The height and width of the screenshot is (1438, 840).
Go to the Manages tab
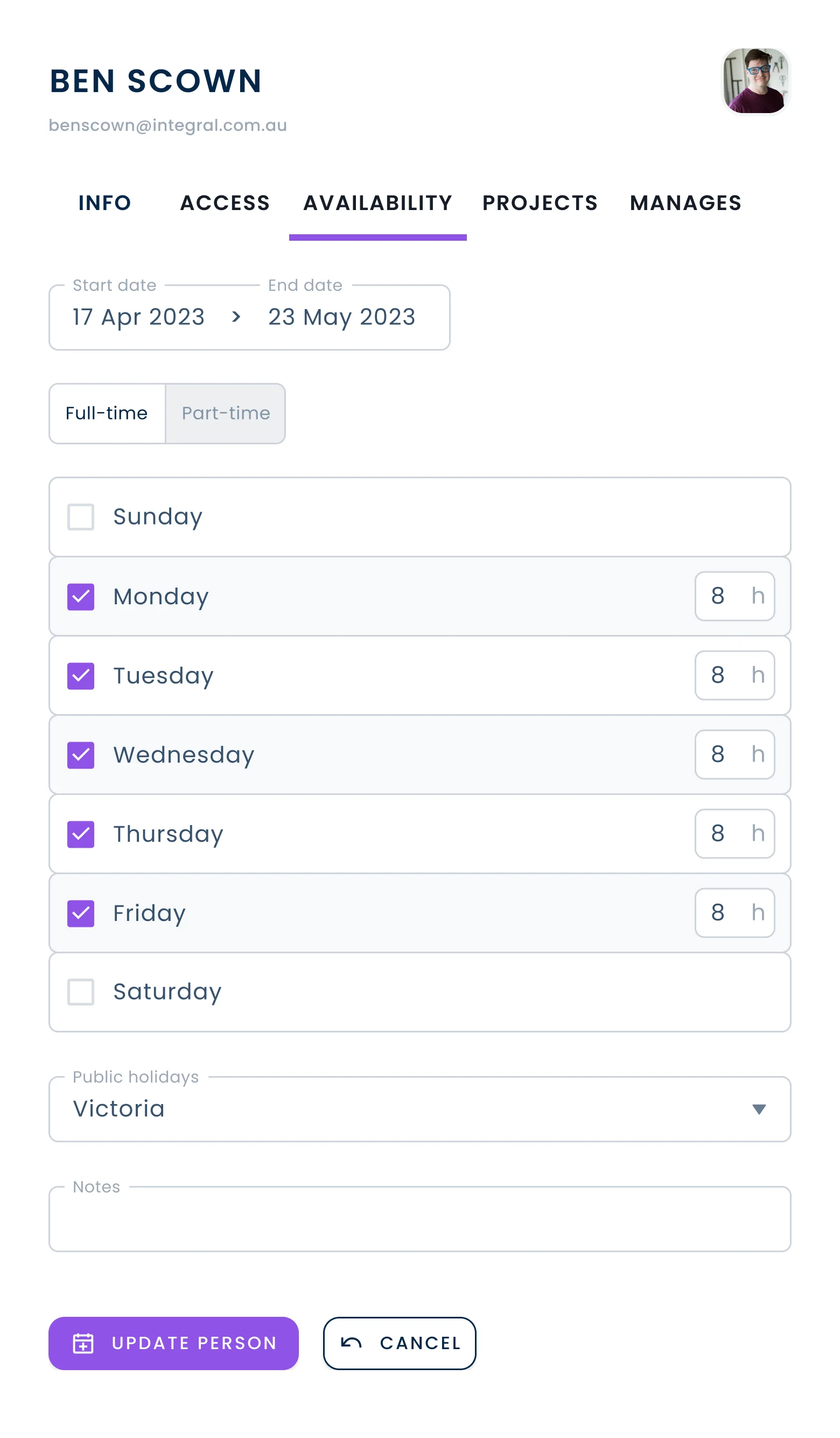(x=685, y=203)
